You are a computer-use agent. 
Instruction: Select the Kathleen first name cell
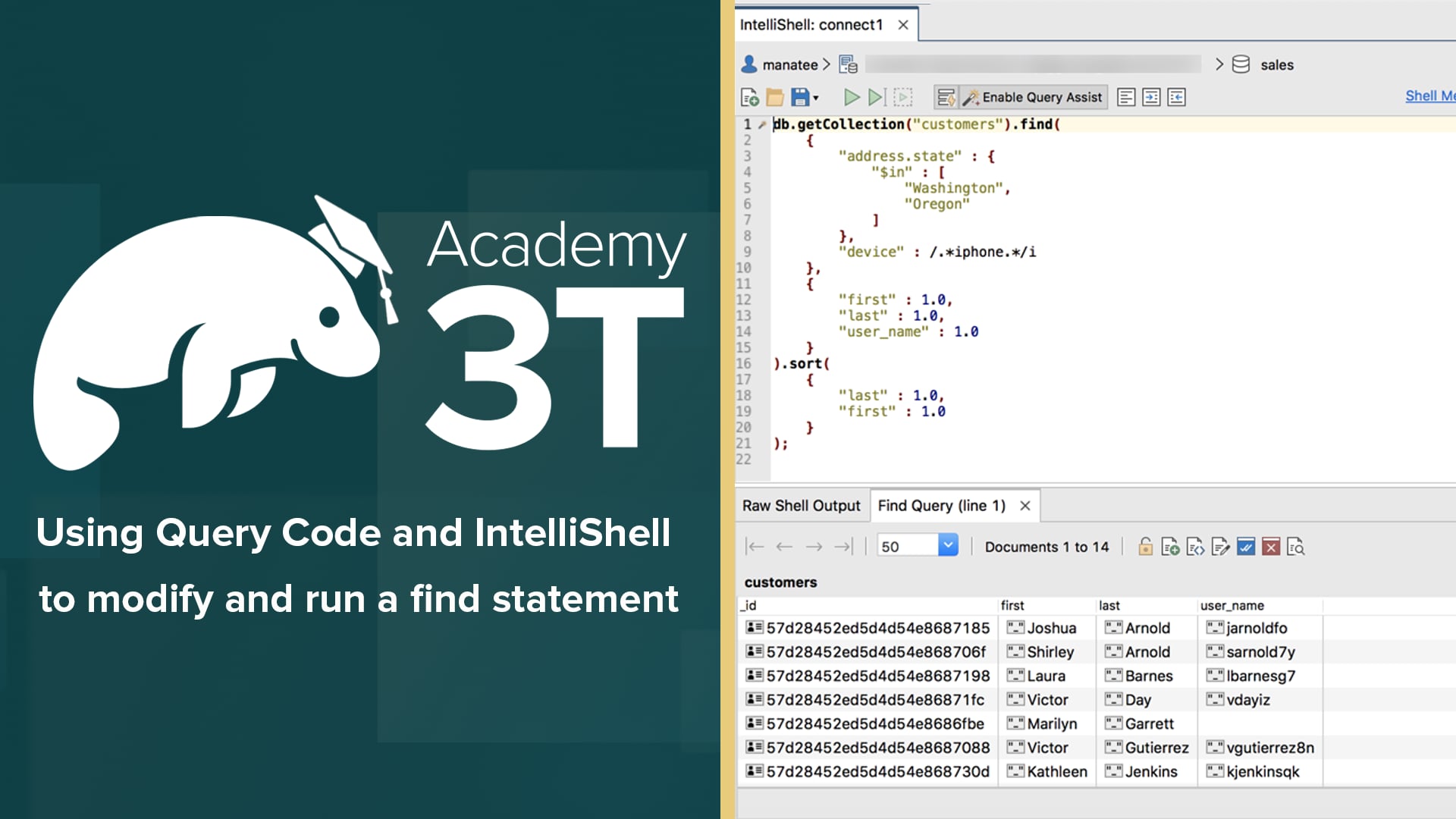point(1046,771)
